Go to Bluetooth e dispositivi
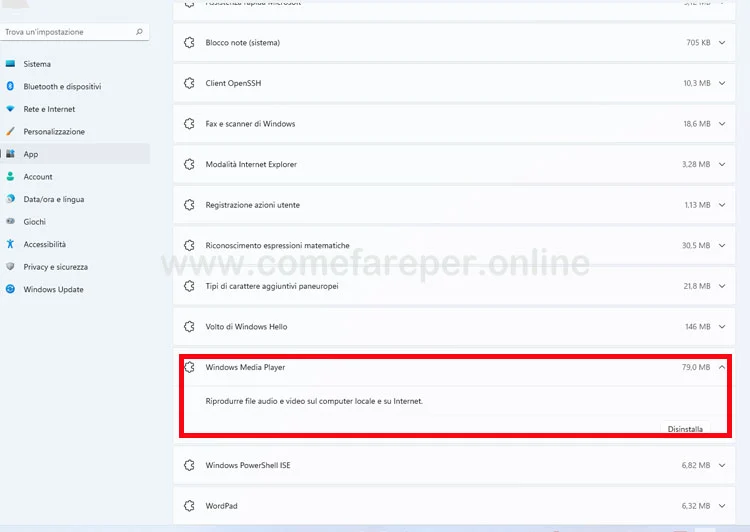Screen dimensions: 750x532 (75, 86)
